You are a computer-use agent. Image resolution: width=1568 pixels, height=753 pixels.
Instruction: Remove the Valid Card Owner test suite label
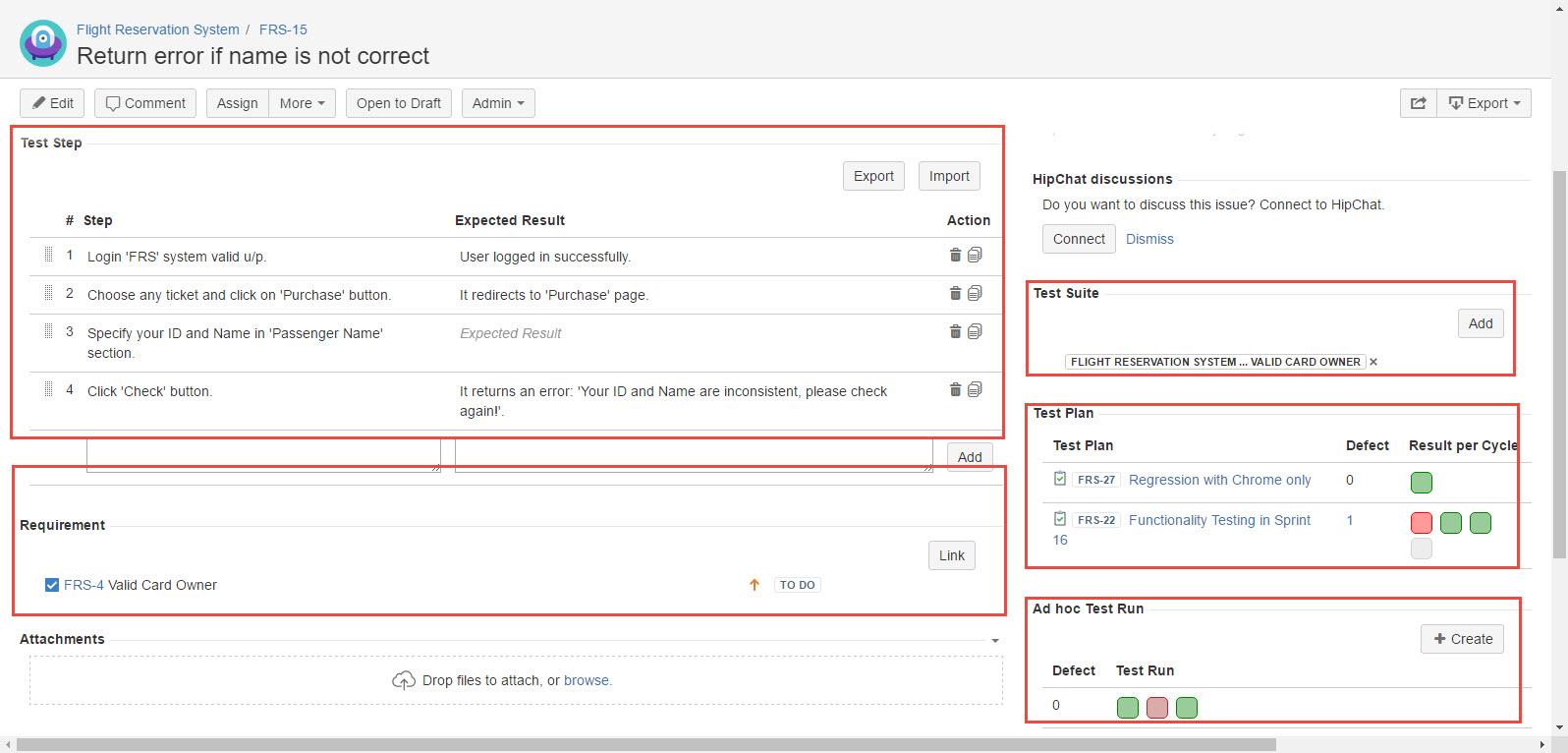1373,362
